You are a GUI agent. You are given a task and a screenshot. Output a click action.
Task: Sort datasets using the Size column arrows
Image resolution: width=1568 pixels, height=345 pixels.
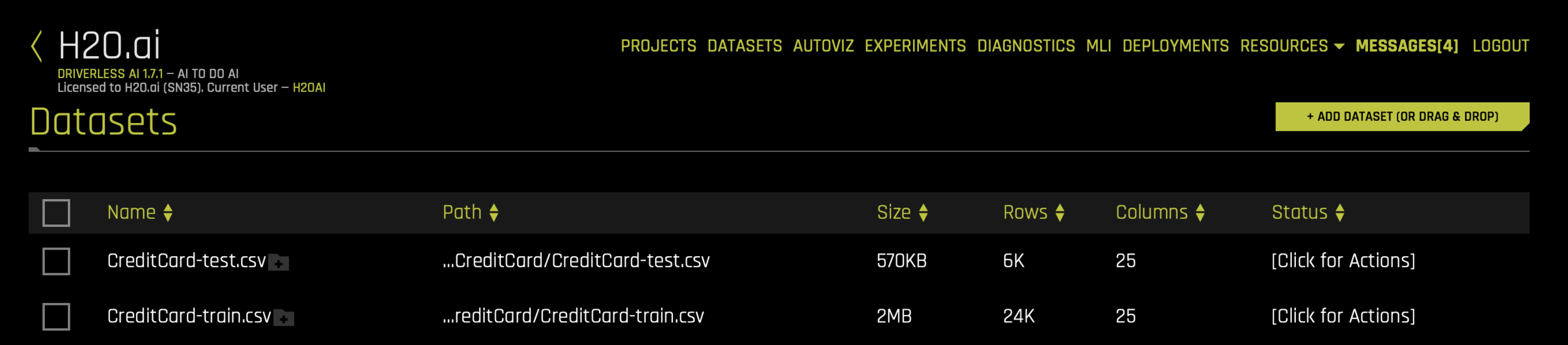click(x=925, y=212)
